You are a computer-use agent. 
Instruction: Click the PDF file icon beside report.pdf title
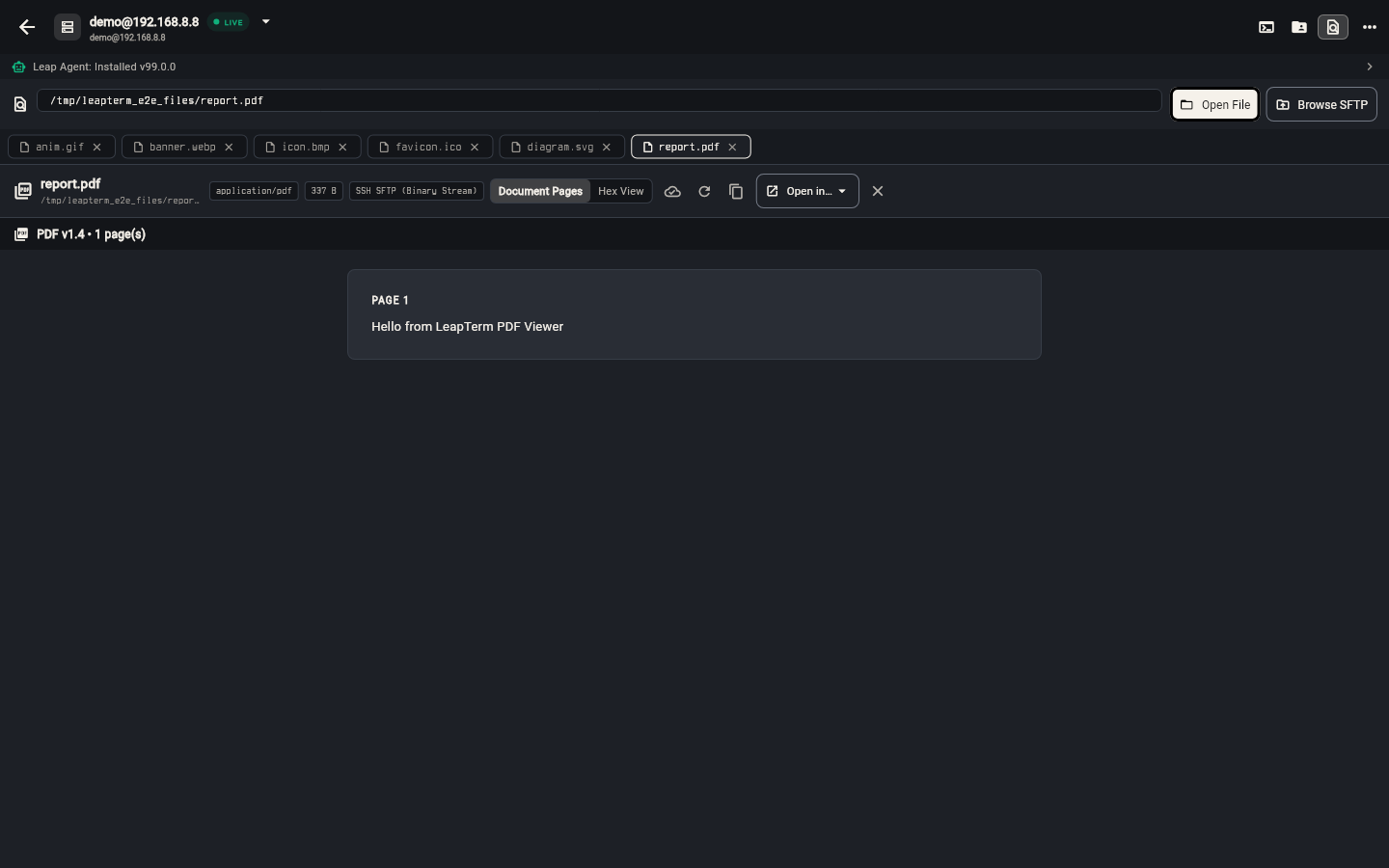pos(23,191)
